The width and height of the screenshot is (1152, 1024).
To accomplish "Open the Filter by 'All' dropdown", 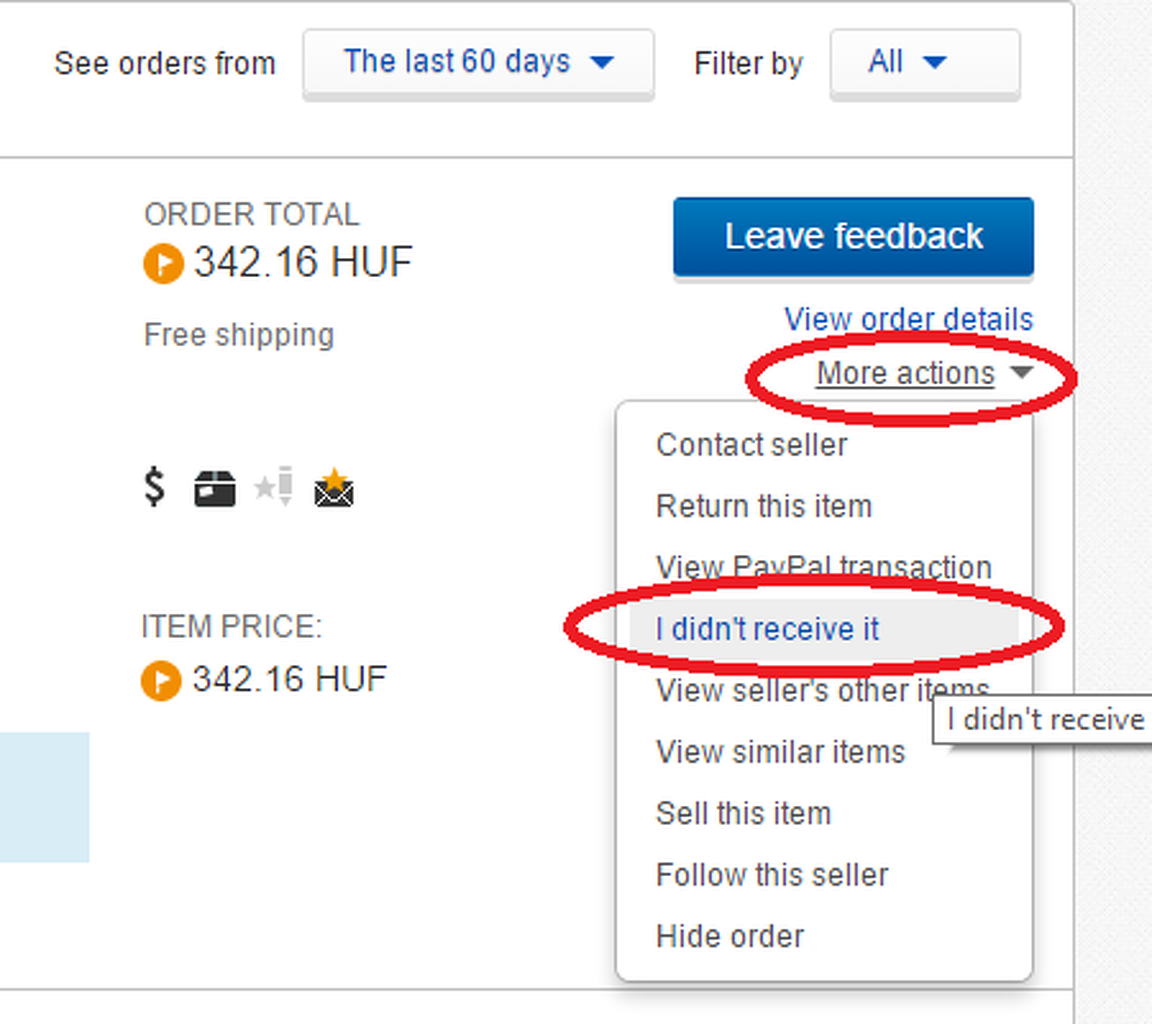I will [924, 63].
